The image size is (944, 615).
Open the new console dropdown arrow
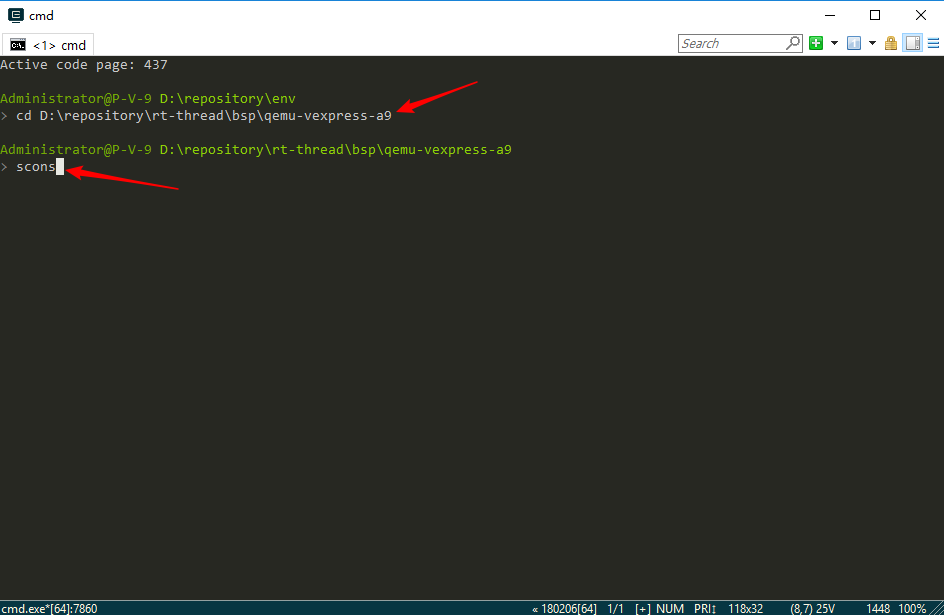833,43
